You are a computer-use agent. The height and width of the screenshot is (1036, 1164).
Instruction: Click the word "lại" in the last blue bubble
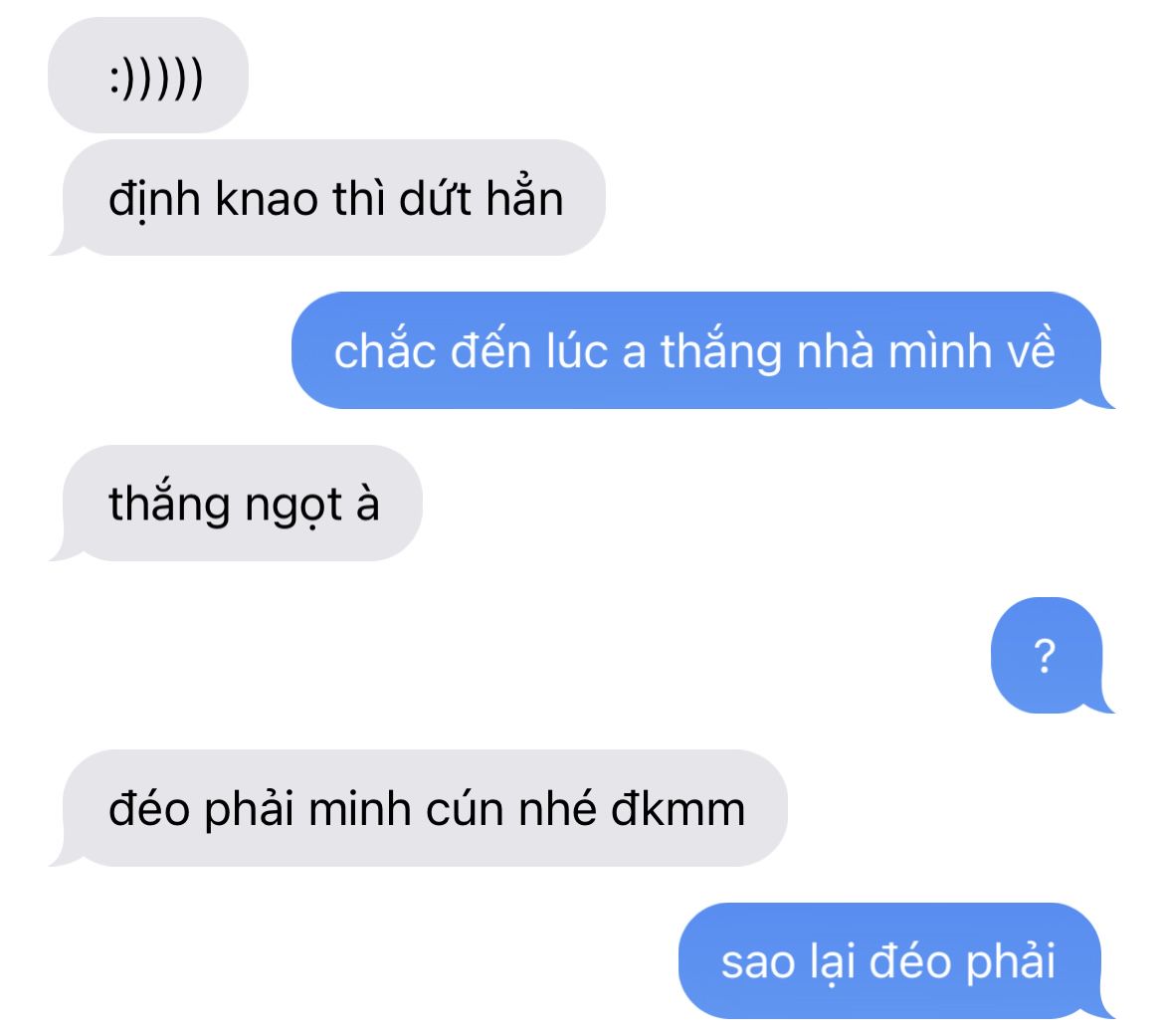click(x=832, y=962)
